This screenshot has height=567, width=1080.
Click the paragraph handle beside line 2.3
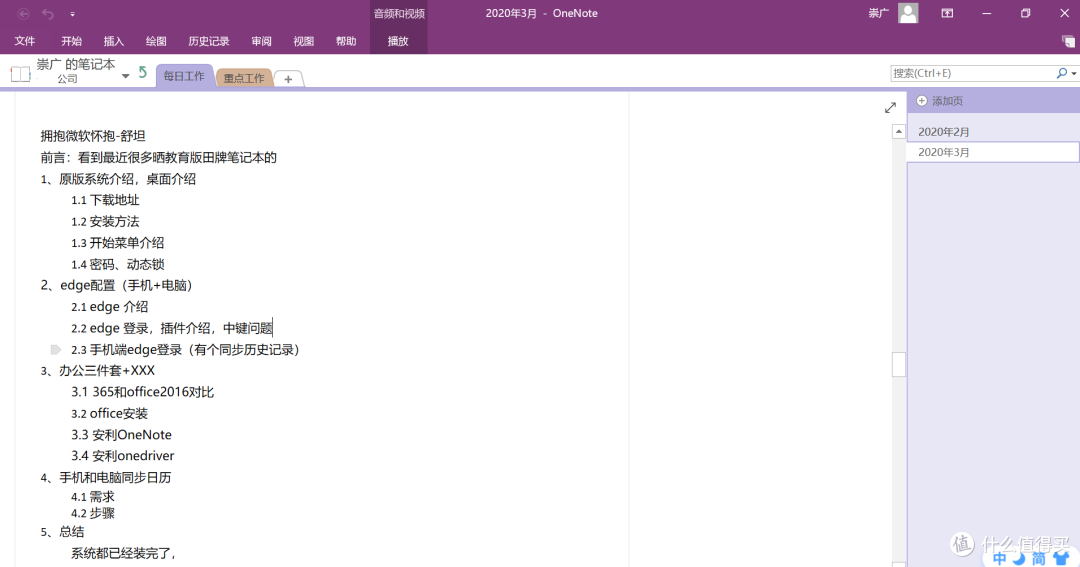point(56,350)
